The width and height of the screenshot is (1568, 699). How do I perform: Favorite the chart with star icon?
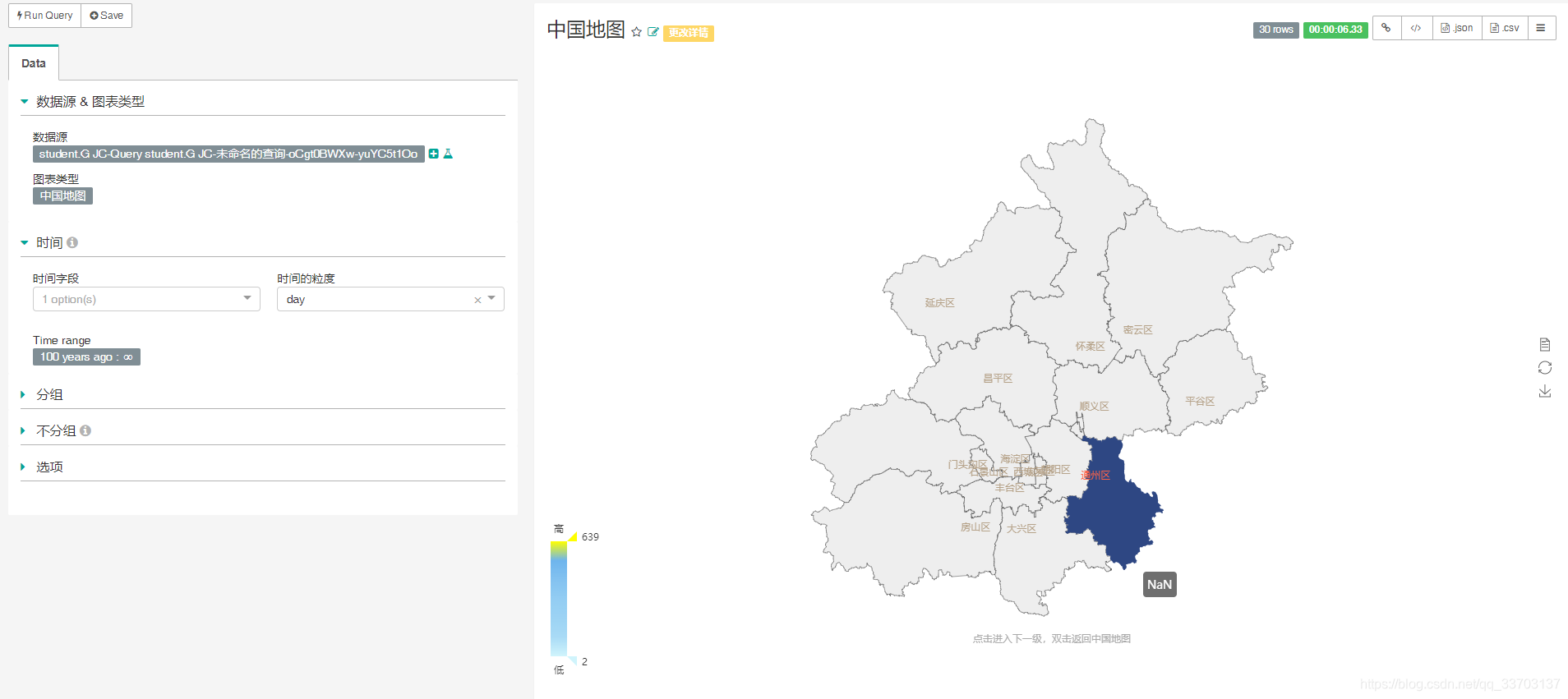(x=636, y=32)
